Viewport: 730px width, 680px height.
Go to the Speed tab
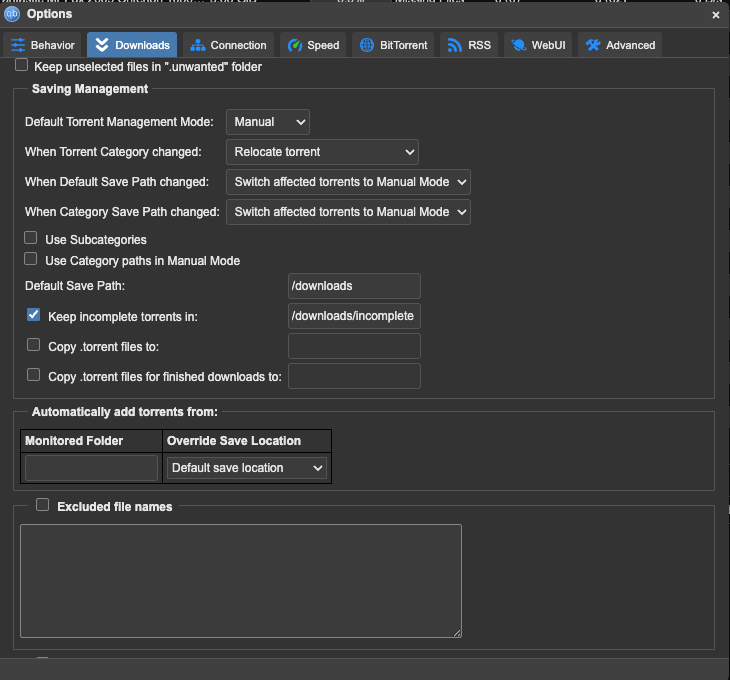click(313, 45)
